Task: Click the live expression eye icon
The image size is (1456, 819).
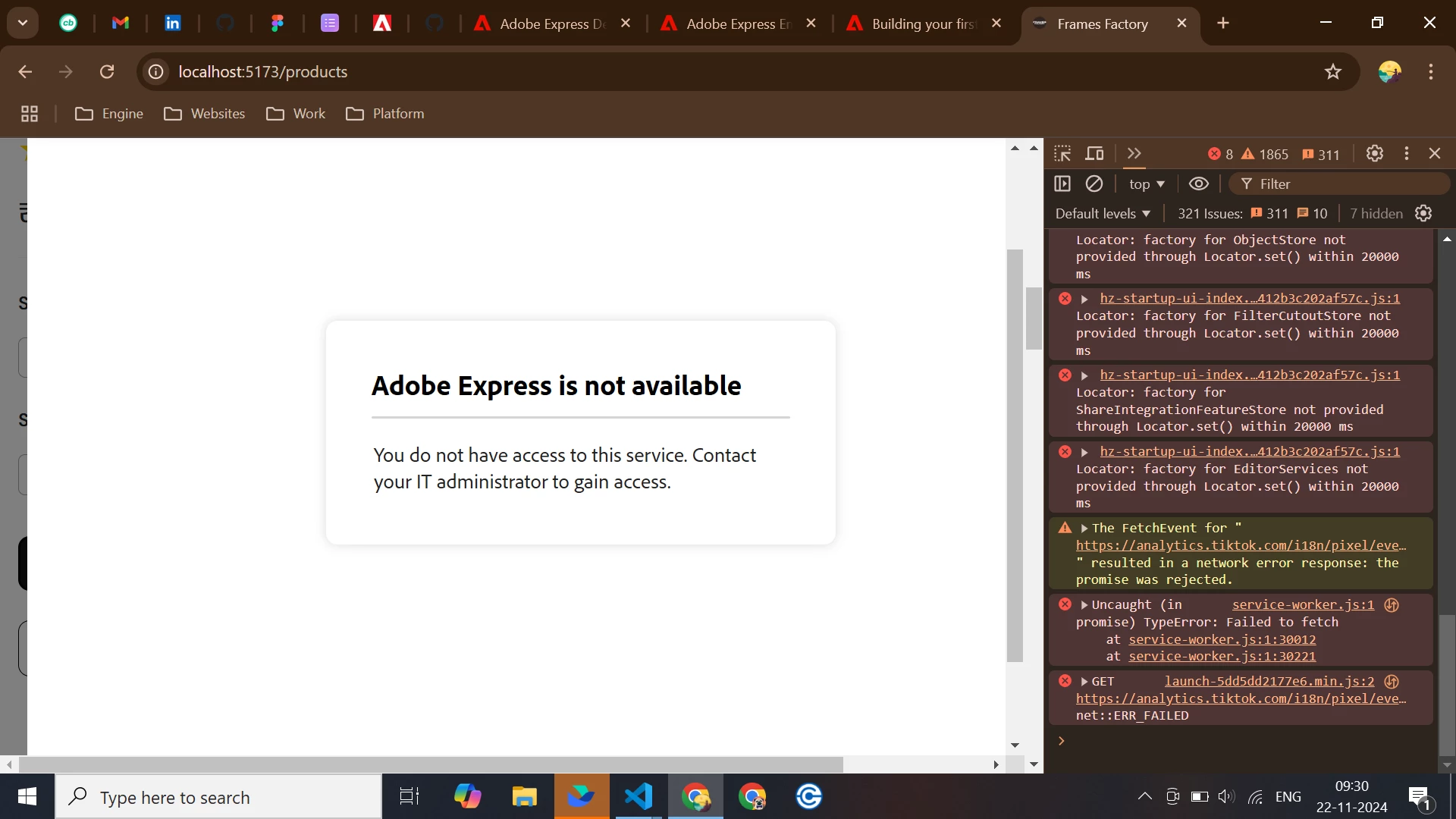Action: [x=1198, y=184]
